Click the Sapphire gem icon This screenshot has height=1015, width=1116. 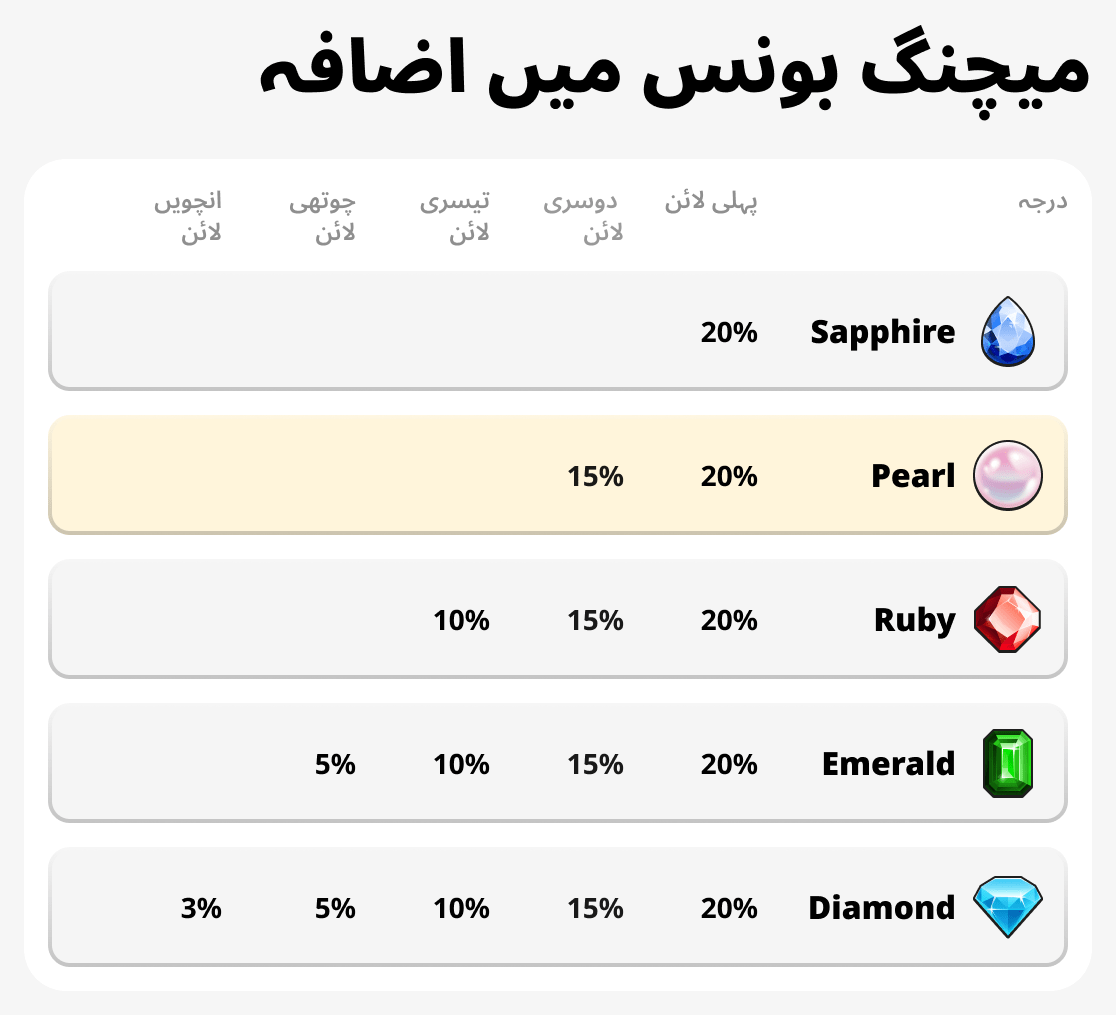1008,331
